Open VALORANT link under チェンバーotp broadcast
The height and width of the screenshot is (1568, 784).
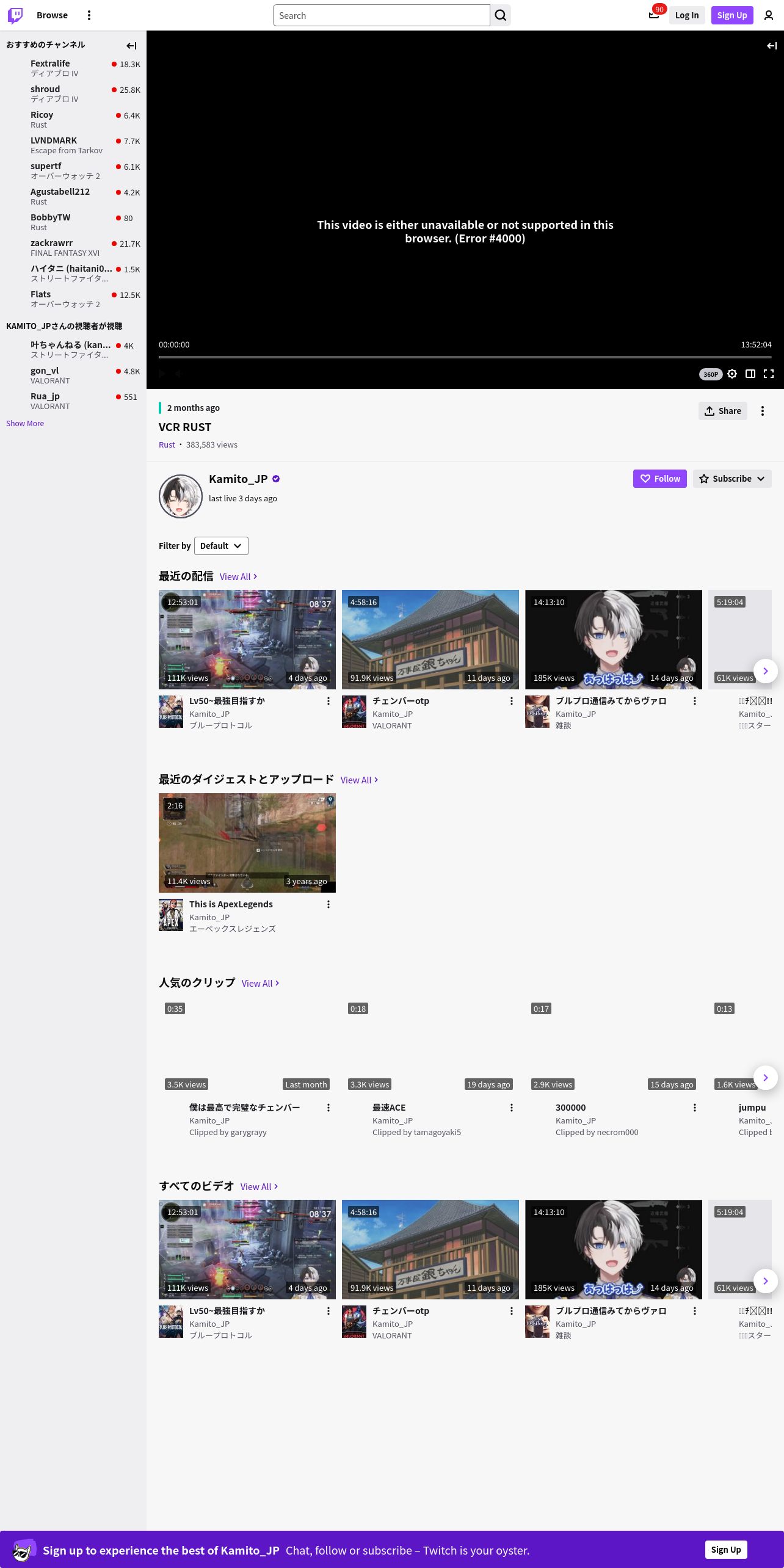click(392, 725)
